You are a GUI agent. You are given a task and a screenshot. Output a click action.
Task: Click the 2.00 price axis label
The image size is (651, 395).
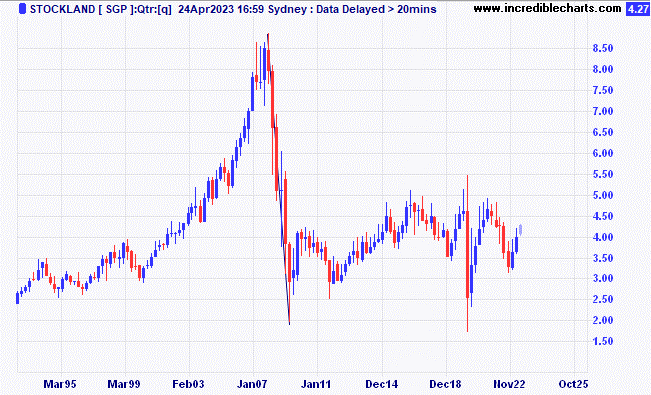pos(603,320)
